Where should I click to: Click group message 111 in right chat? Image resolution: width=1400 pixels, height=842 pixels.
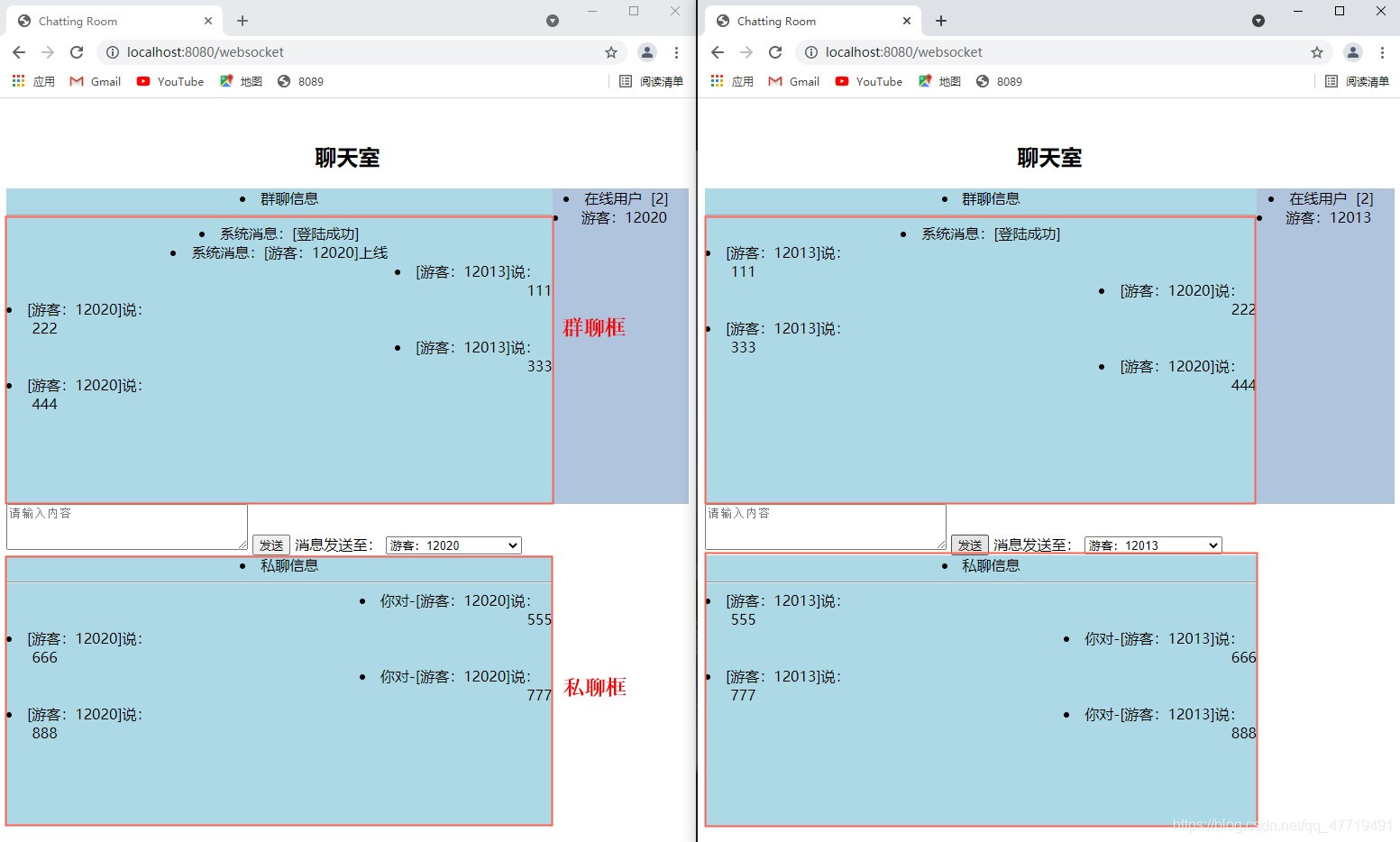coord(743,272)
